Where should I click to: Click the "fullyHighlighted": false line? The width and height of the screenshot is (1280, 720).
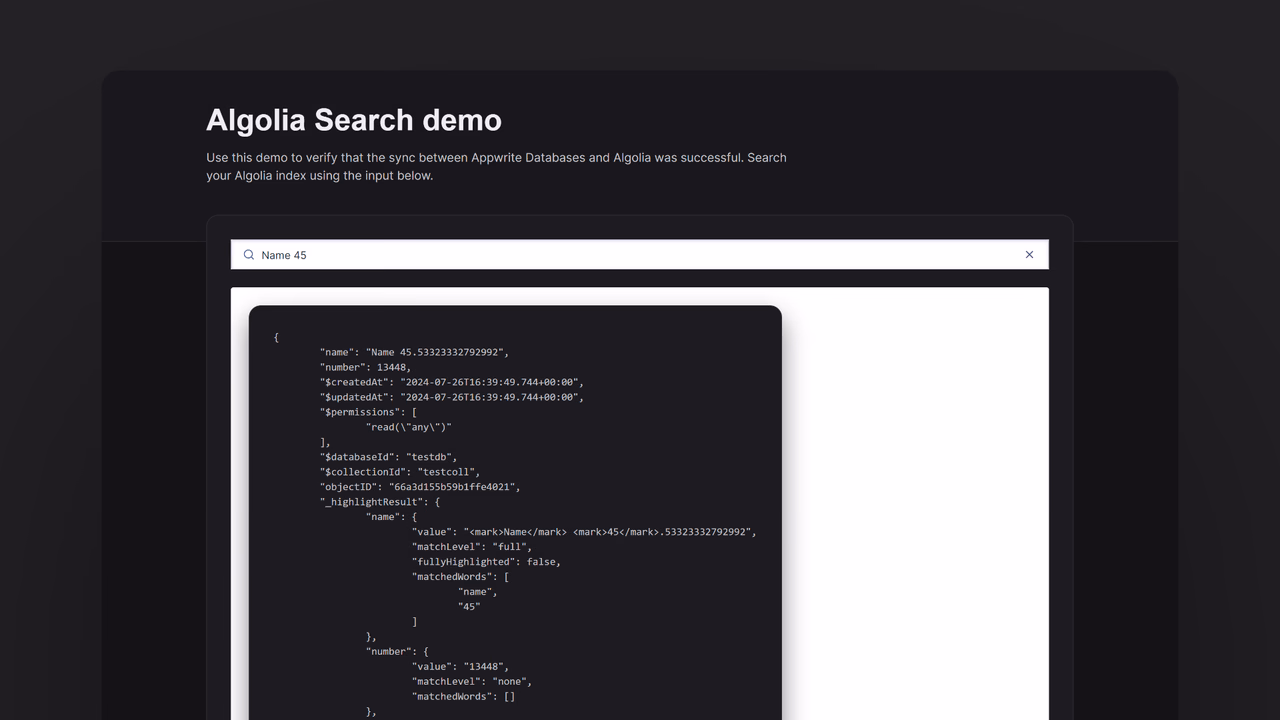[x=486, y=562]
